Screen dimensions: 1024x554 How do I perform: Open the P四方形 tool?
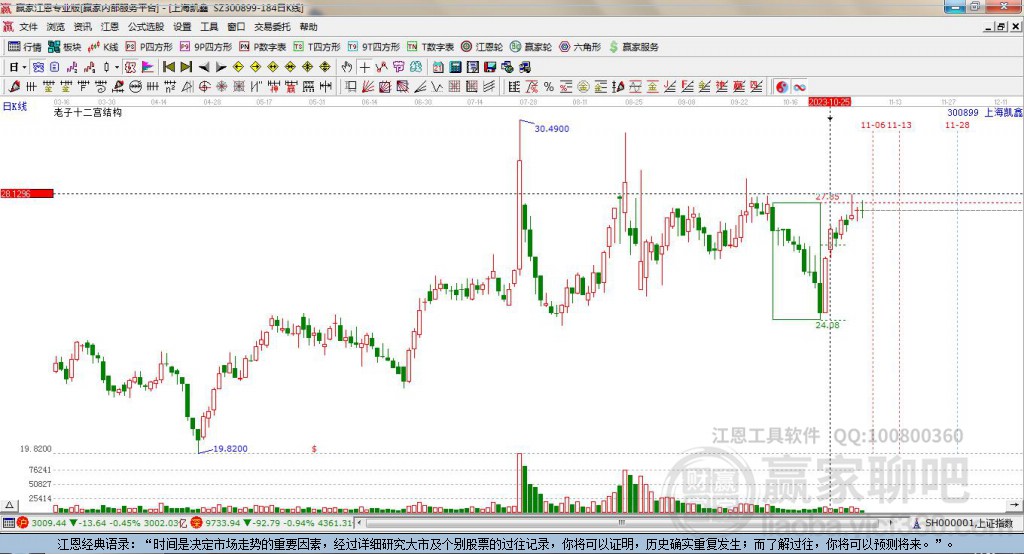click(149, 47)
